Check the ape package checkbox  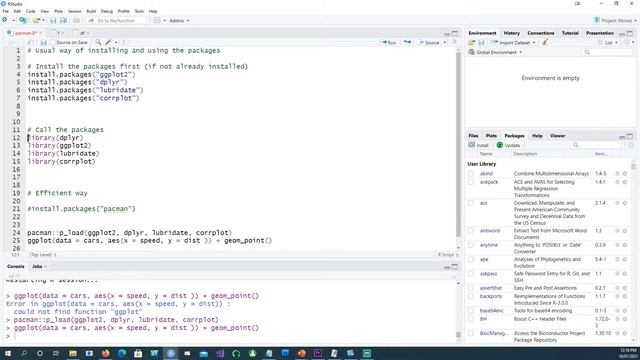(471, 259)
